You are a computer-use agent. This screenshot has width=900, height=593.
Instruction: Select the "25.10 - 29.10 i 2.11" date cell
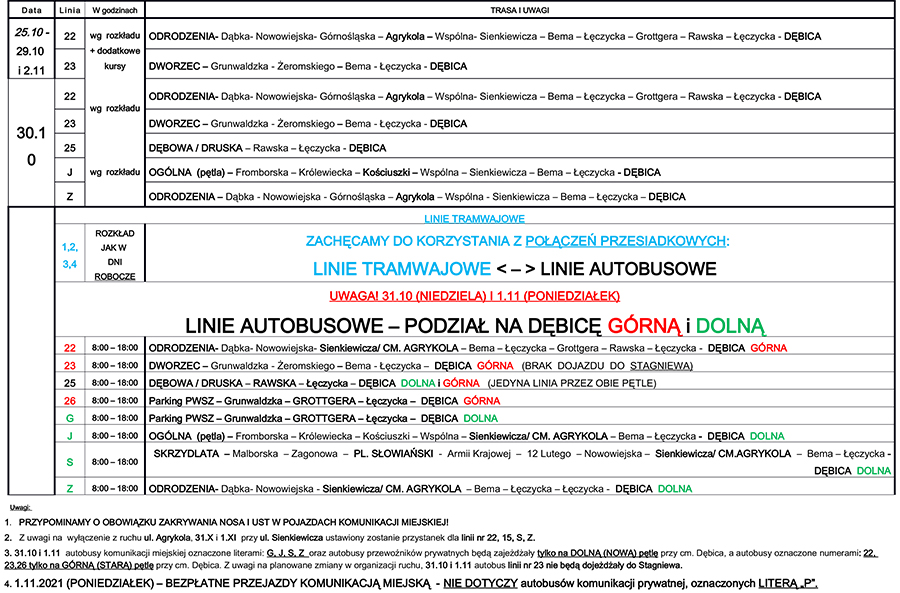coord(32,51)
